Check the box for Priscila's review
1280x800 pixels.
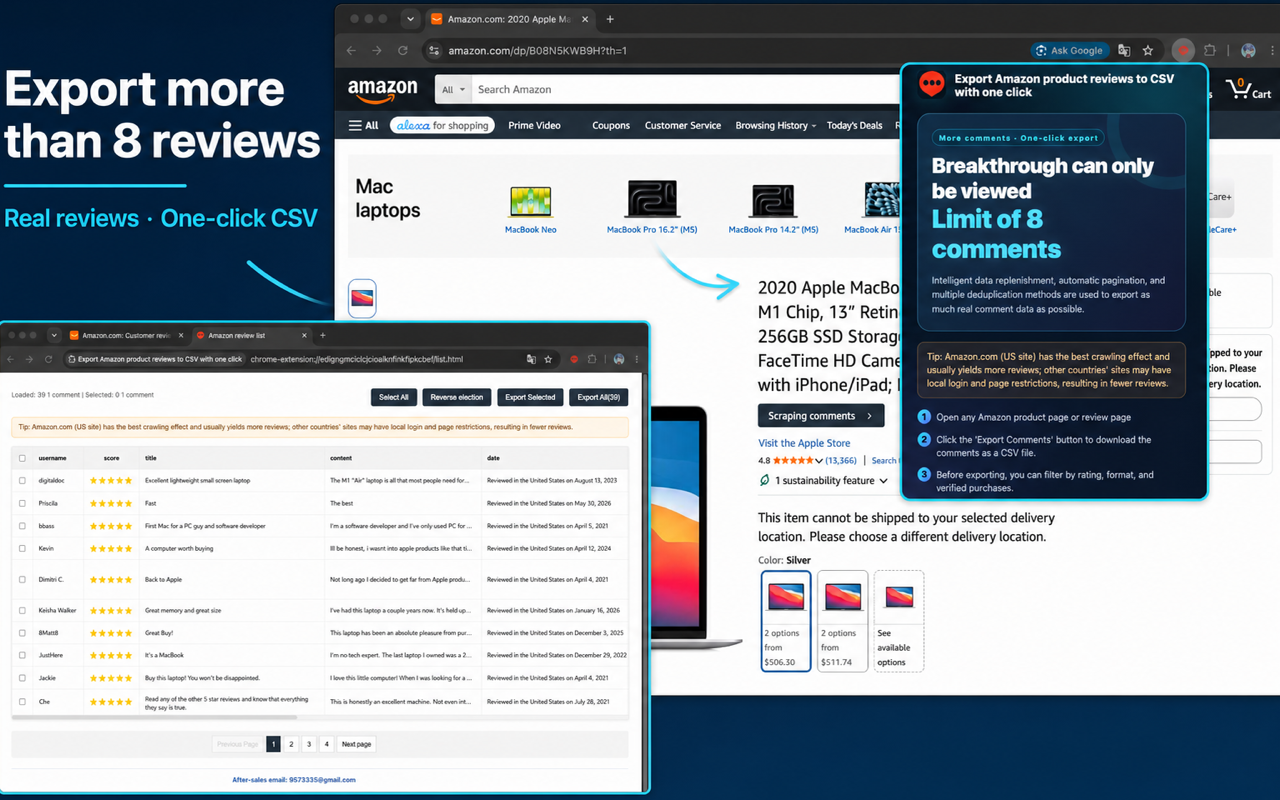coord(22,503)
